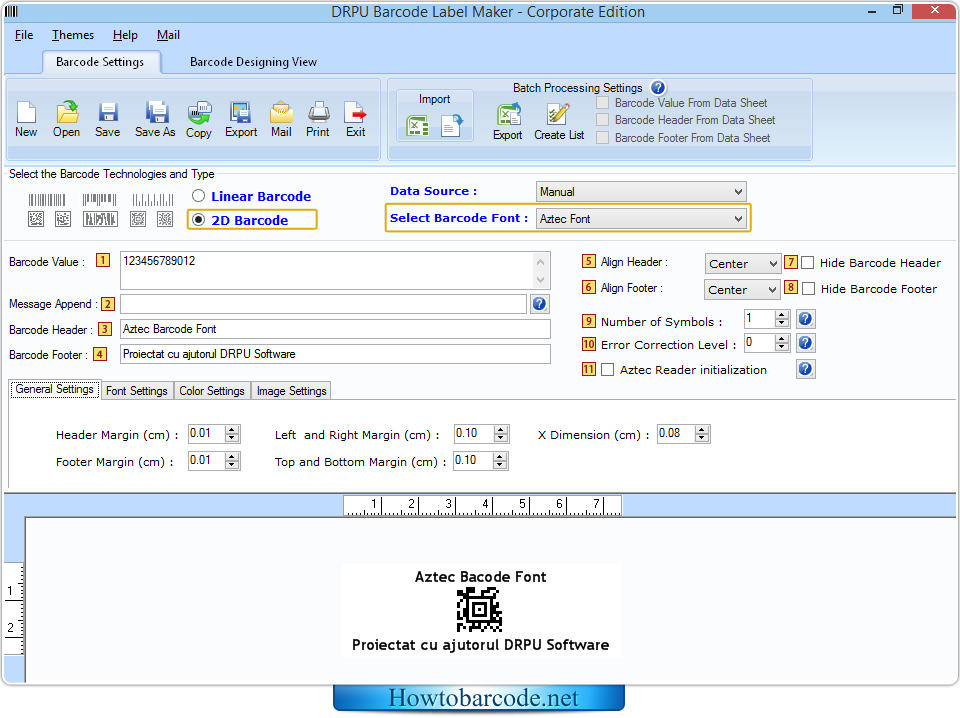Screen dimensions: 960x718
Task: Click the New document icon
Action: tap(26, 113)
